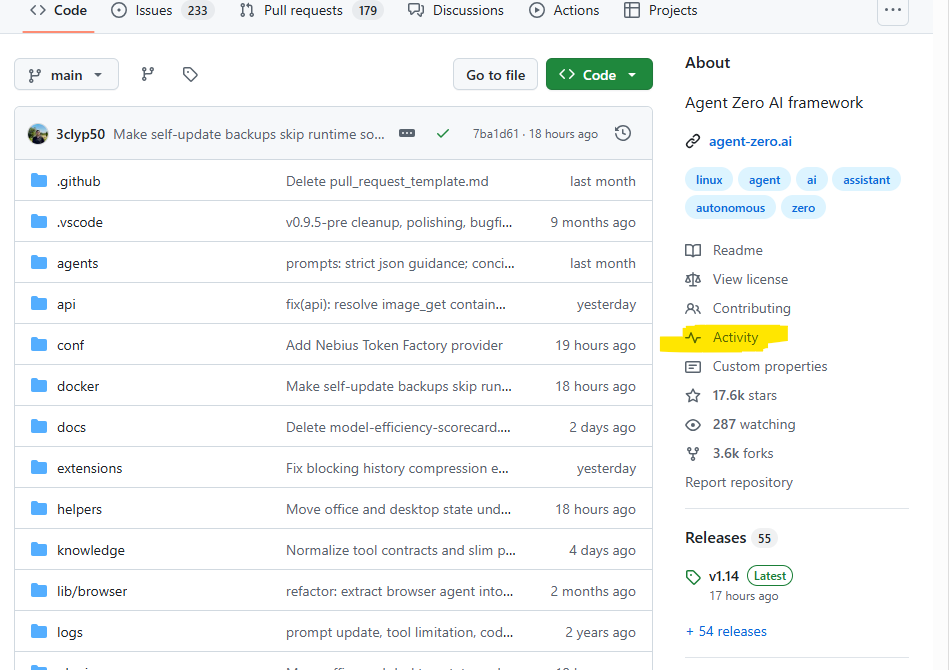Image resolution: width=952 pixels, height=670 pixels.
Task: Open the Pull requests tab
Action: tap(311, 10)
